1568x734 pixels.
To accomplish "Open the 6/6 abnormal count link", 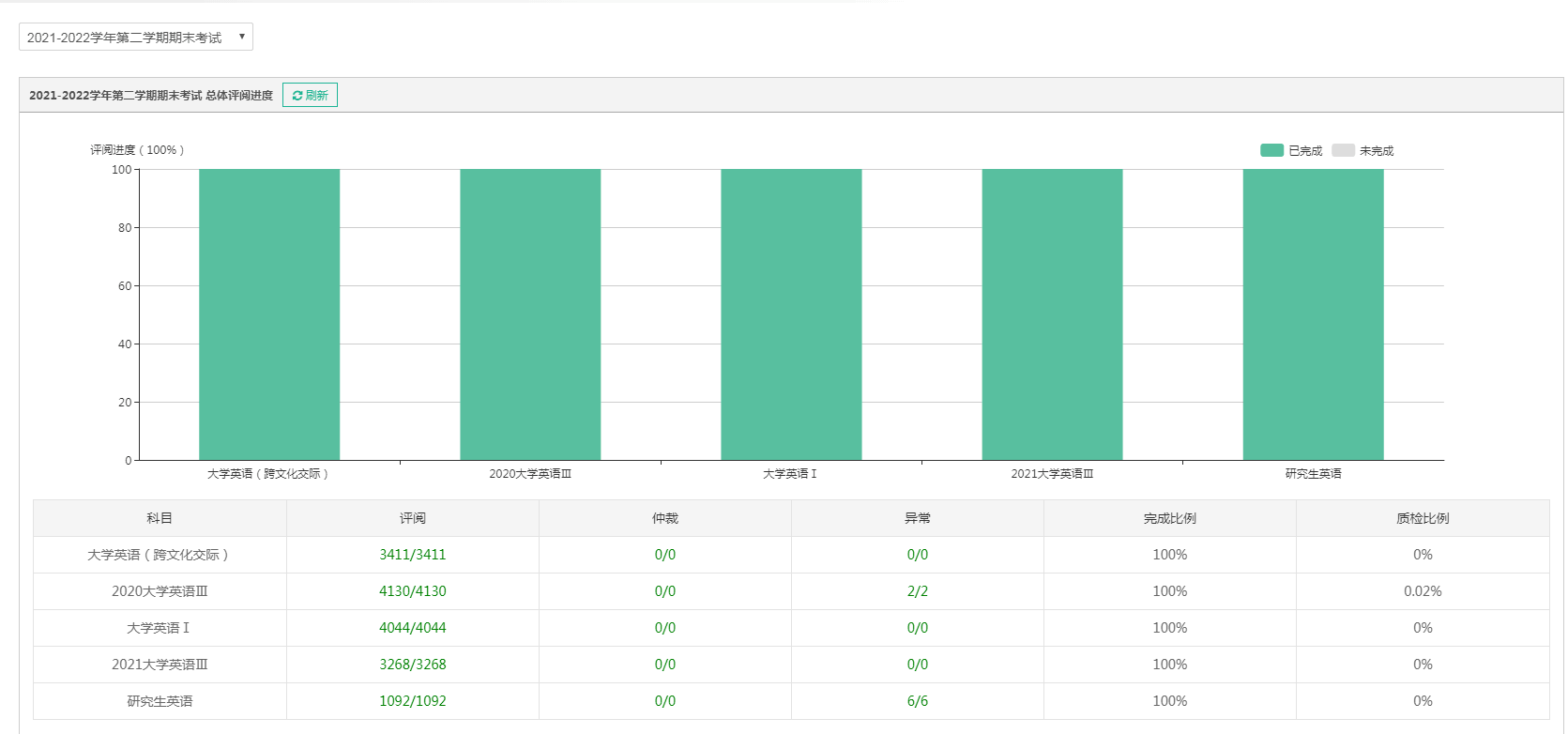I will pyautogui.click(x=918, y=701).
